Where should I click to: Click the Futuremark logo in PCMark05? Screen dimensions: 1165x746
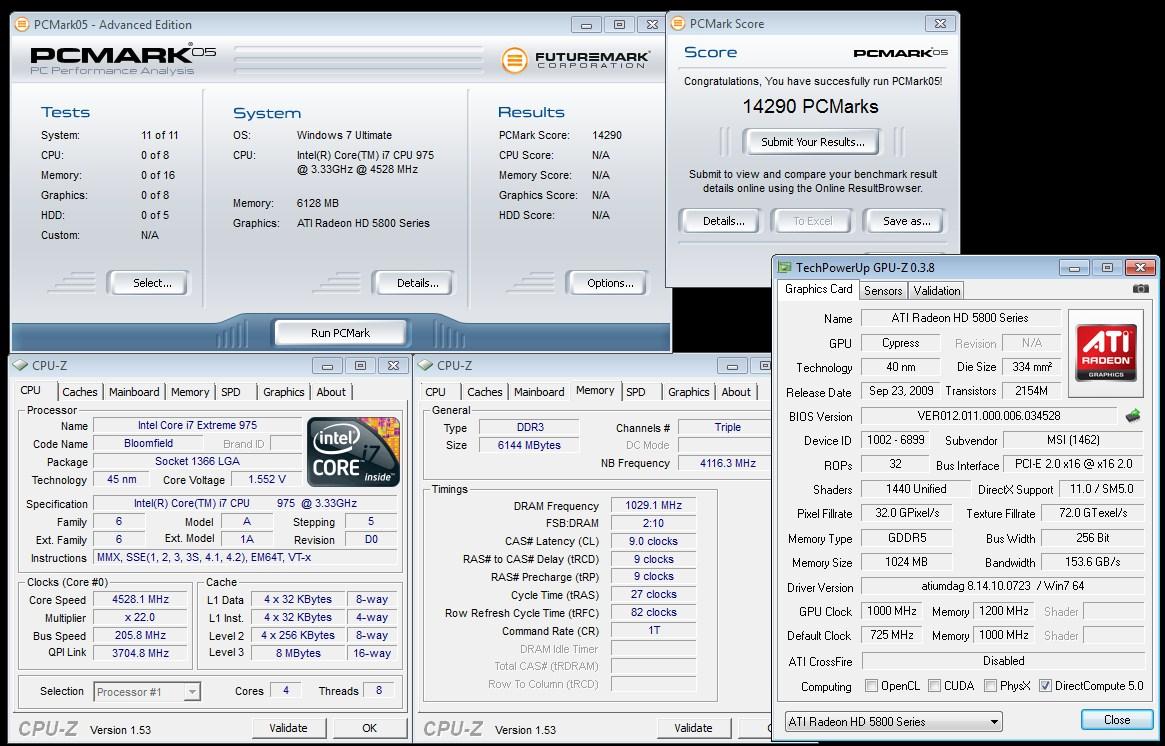click(x=576, y=59)
